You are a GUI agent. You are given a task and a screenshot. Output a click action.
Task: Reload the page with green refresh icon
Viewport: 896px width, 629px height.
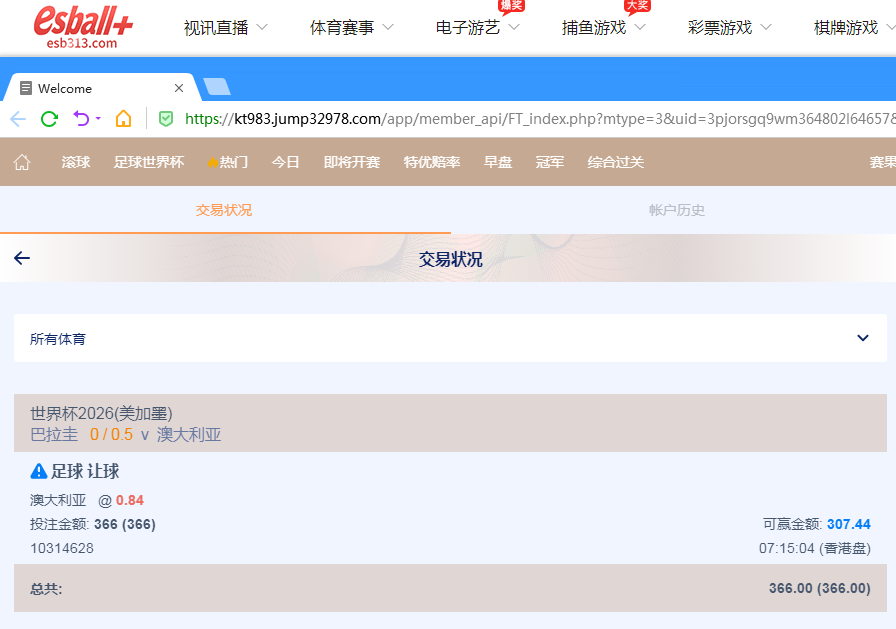[50, 119]
